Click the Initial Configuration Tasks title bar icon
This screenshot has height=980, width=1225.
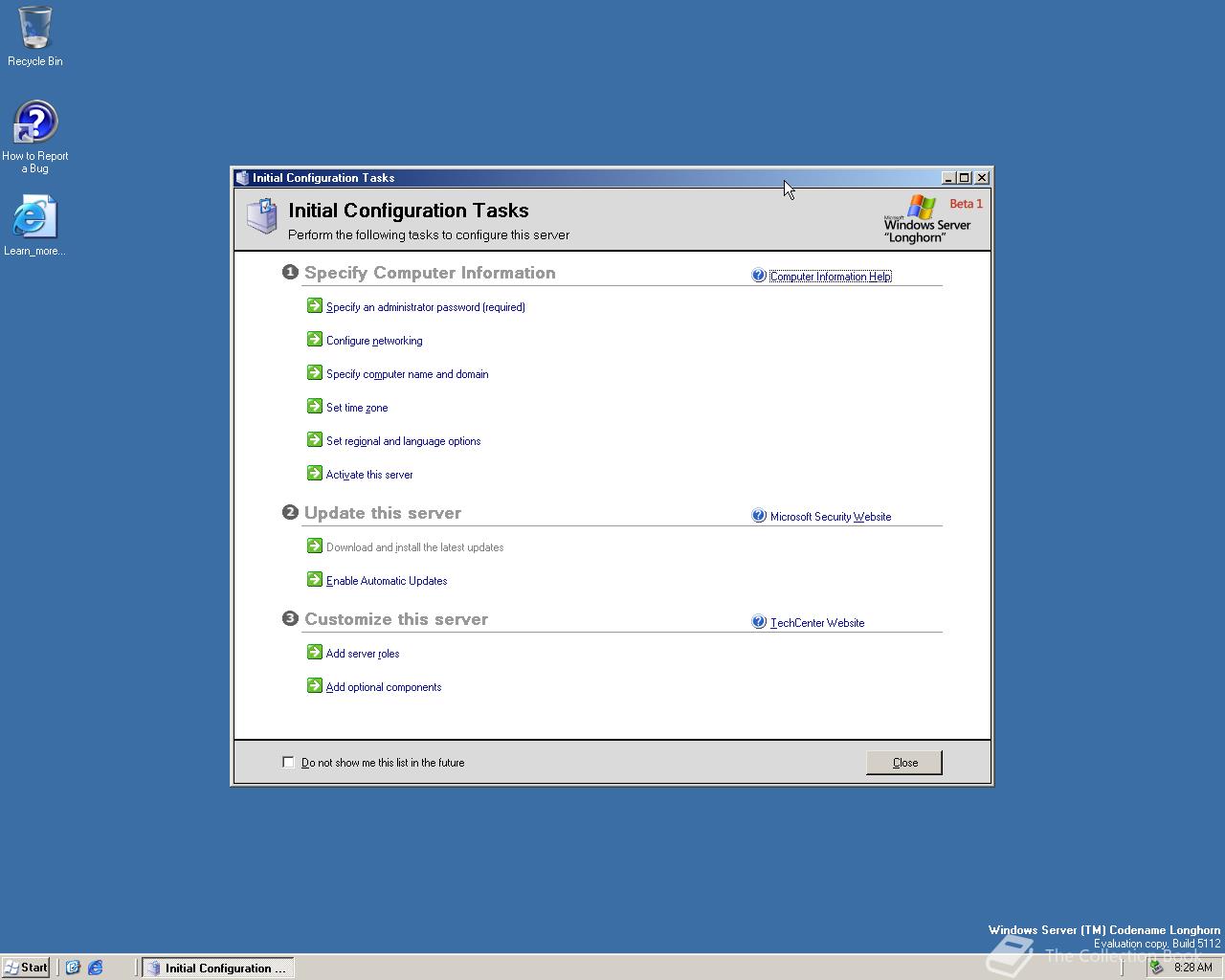pos(242,178)
